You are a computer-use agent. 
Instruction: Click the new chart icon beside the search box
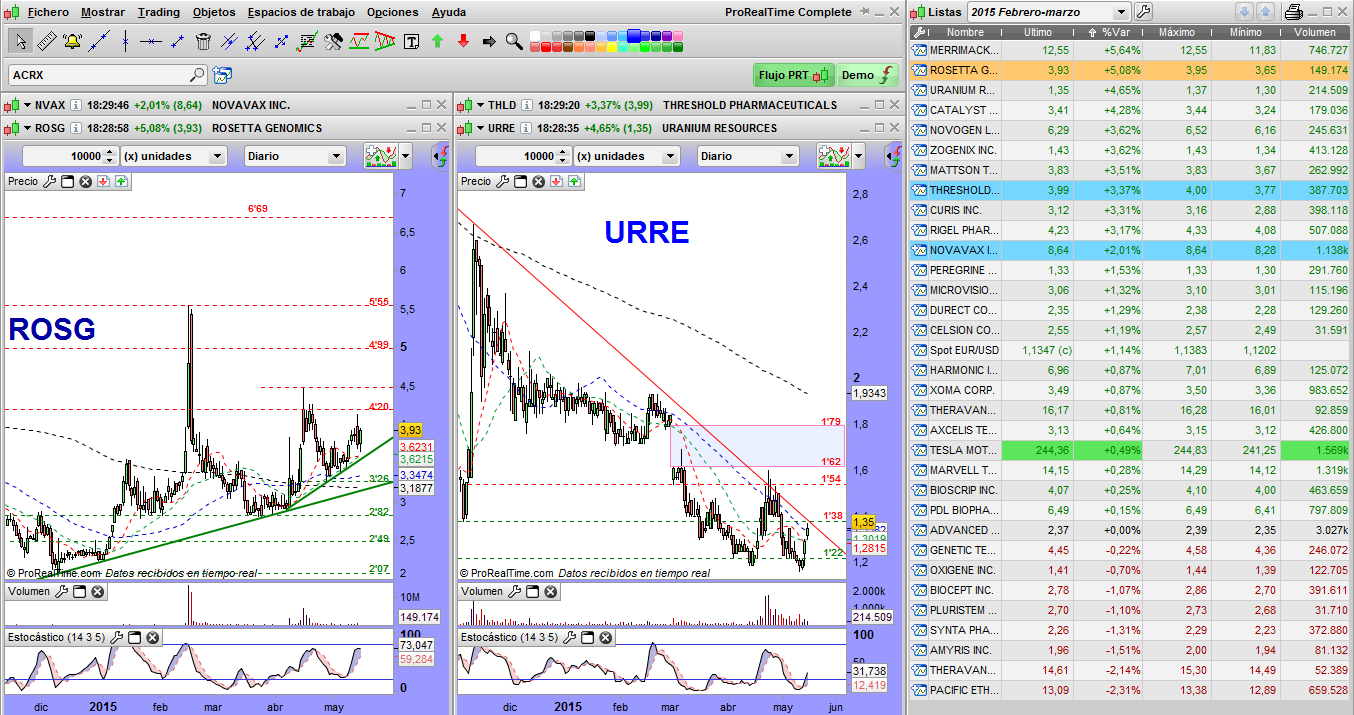tap(222, 74)
